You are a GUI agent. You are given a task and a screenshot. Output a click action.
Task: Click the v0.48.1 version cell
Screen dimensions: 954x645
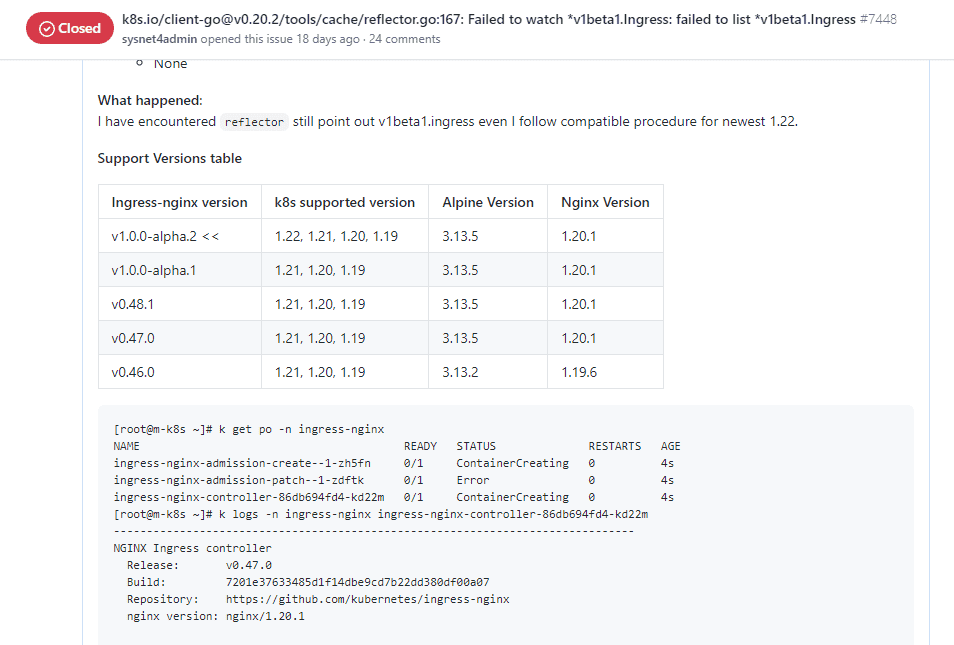[140, 304]
